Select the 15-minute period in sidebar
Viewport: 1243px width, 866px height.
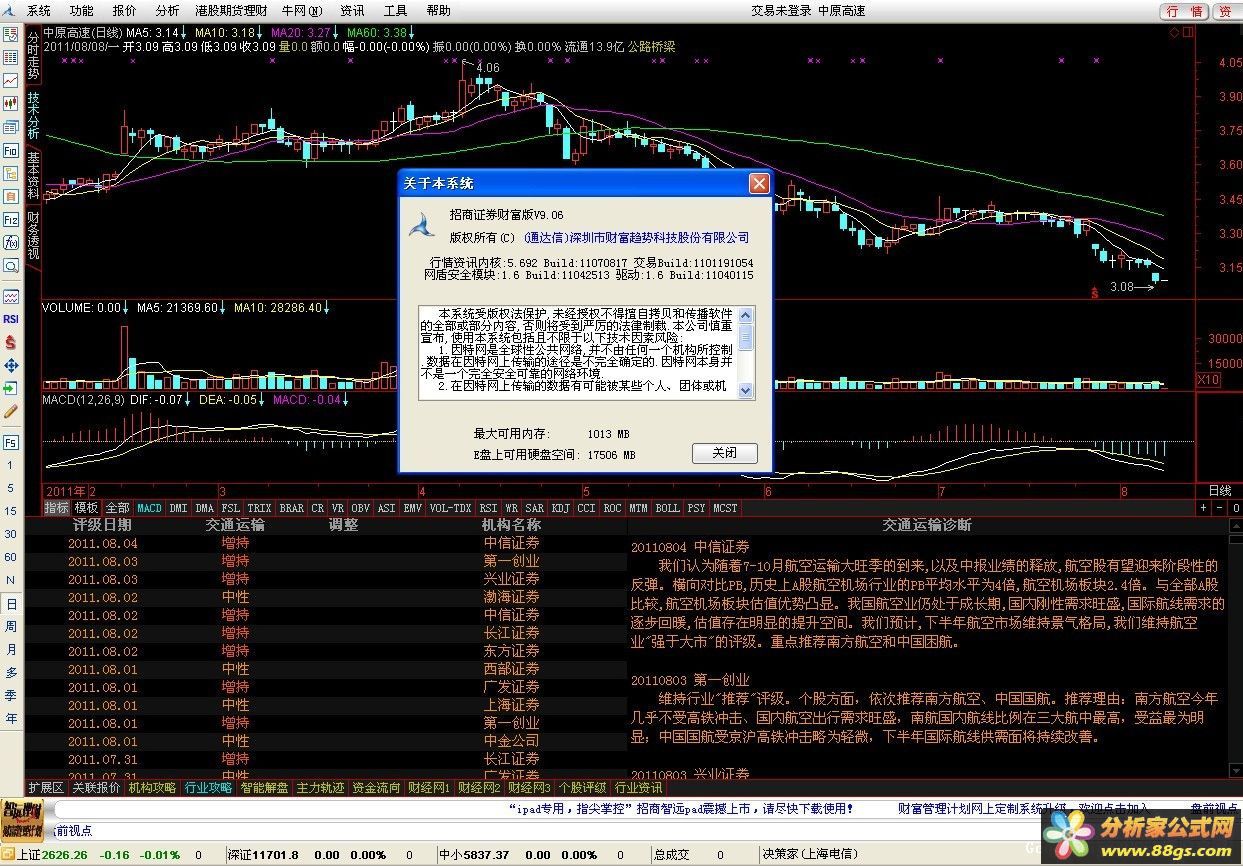click(x=11, y=511)
